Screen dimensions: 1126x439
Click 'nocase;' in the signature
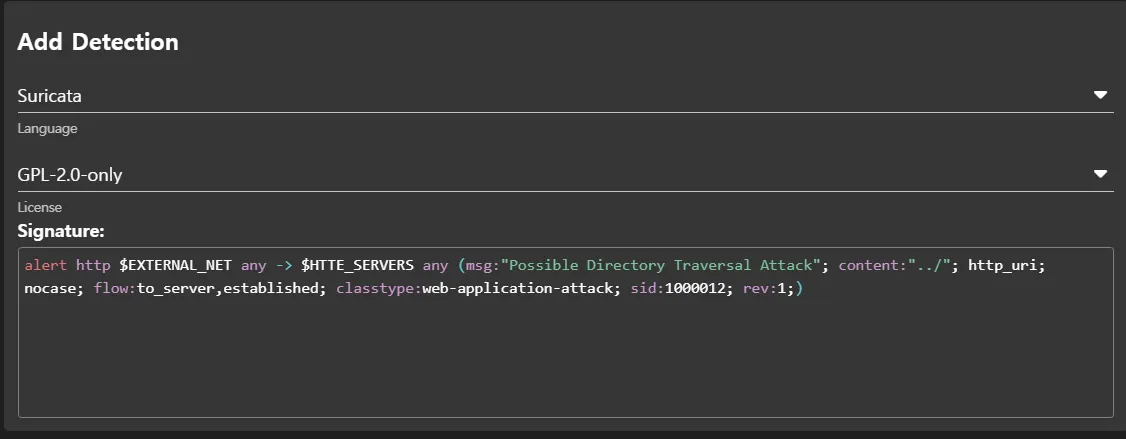click(55, 289)
